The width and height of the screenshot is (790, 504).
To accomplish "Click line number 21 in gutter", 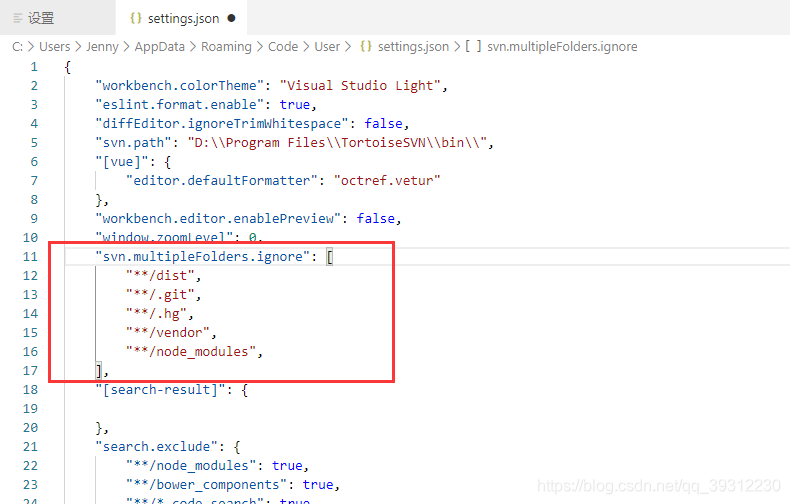I will pos(30,447).
